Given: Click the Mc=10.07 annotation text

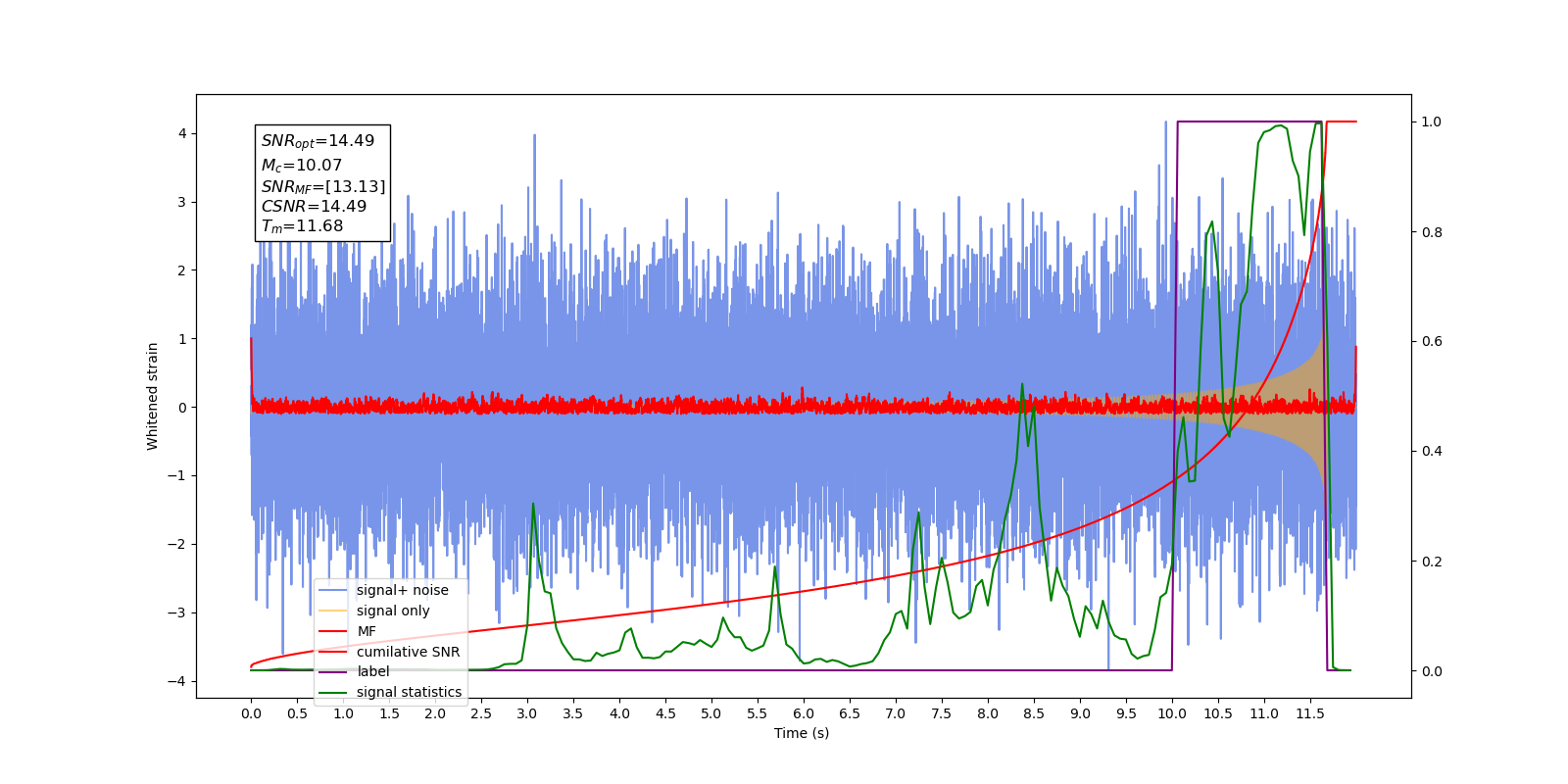Looking at the screenshot, I should click(x=302, y=166).
